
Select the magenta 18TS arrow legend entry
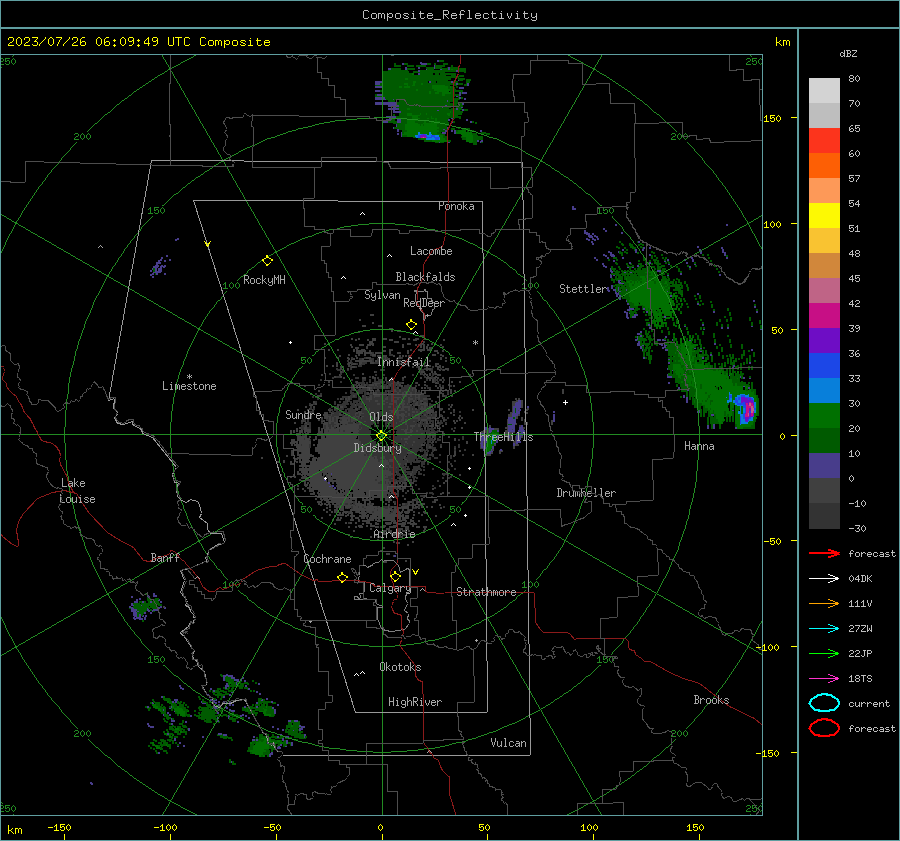coord(824,679)
